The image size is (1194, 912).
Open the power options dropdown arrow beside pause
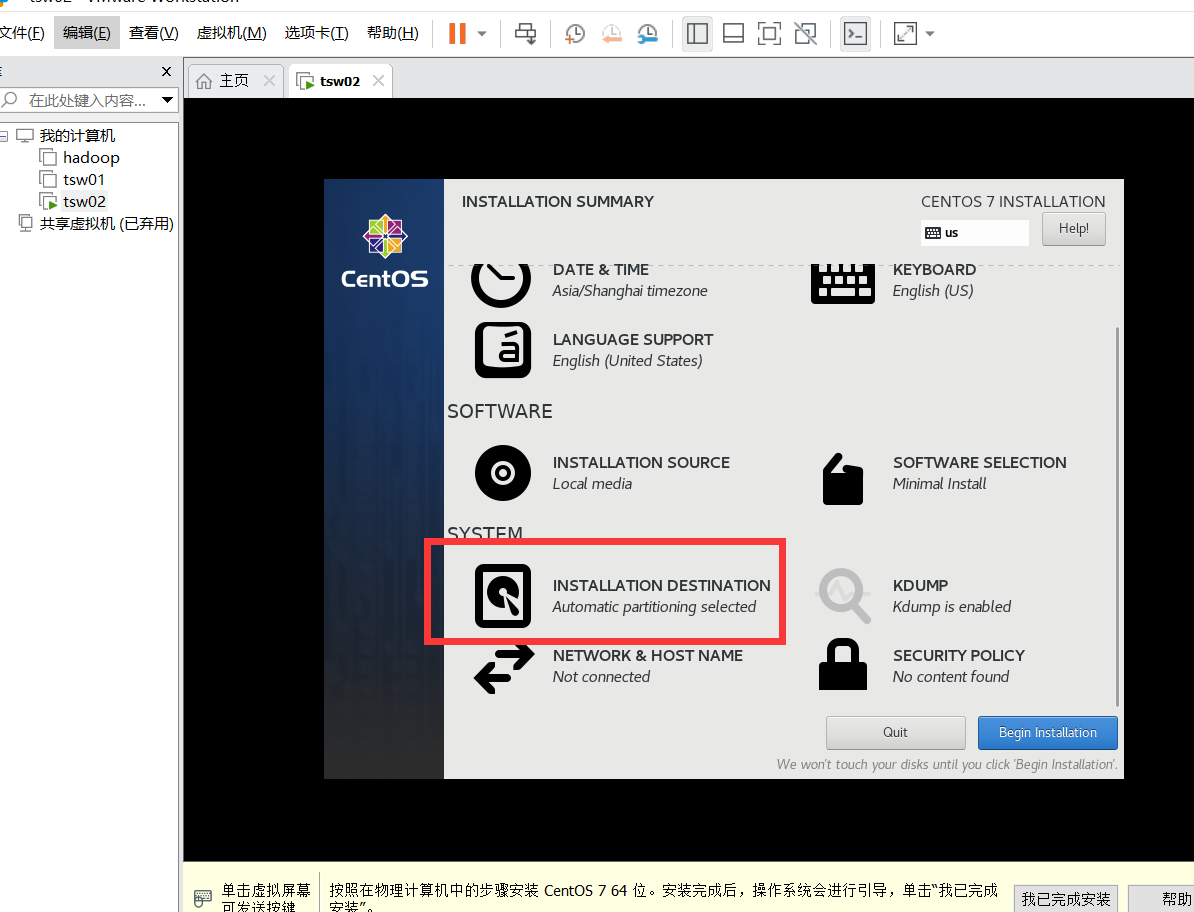point(482,33)
